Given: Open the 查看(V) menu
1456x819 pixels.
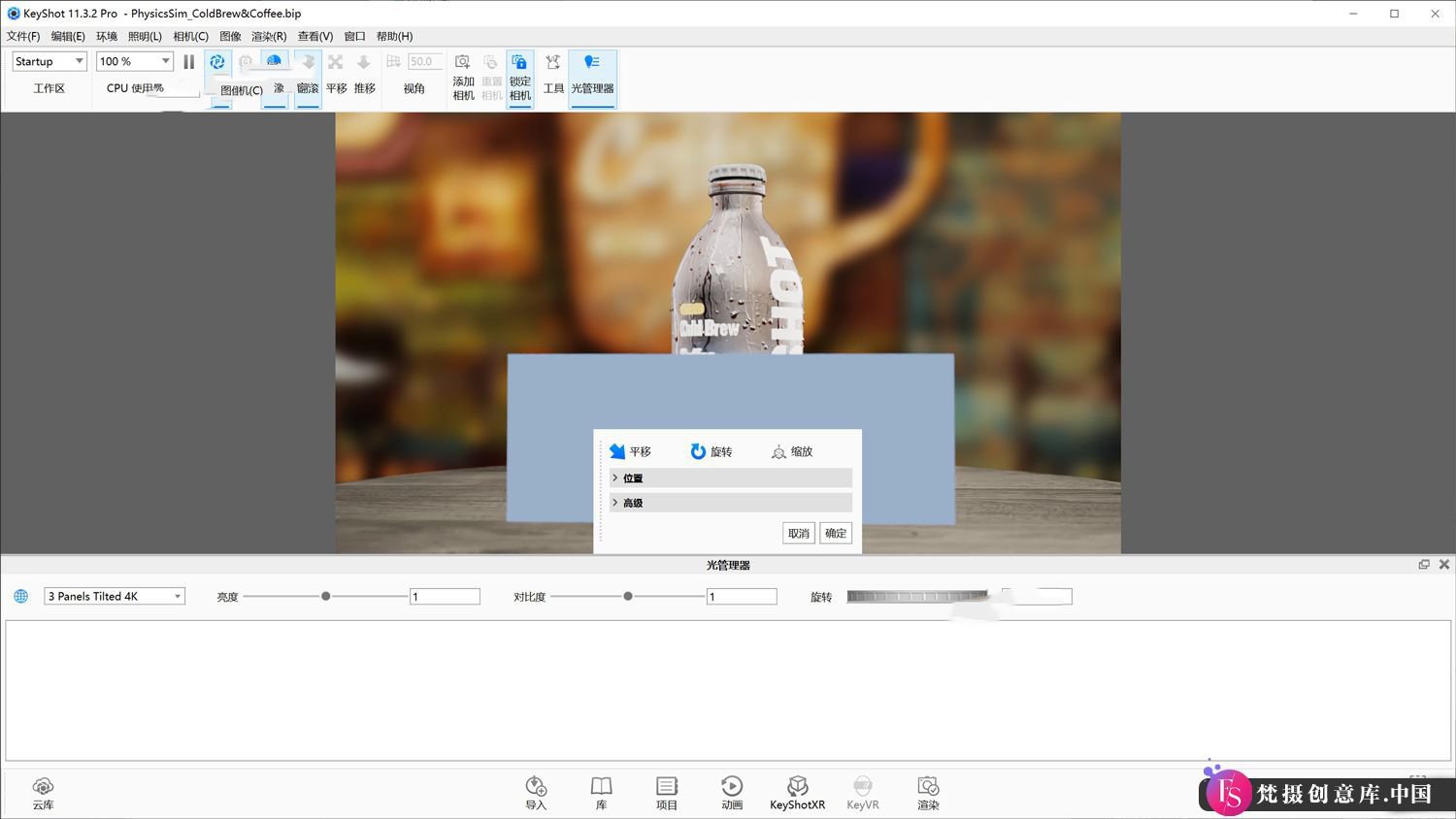Looking at the screenshot, I should 315,36.
